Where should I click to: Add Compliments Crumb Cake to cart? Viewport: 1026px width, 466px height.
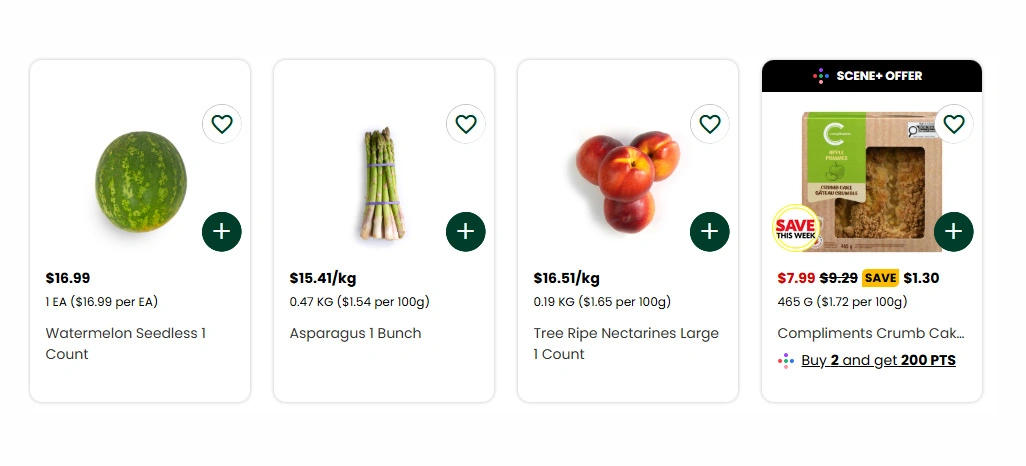point(954,232)
